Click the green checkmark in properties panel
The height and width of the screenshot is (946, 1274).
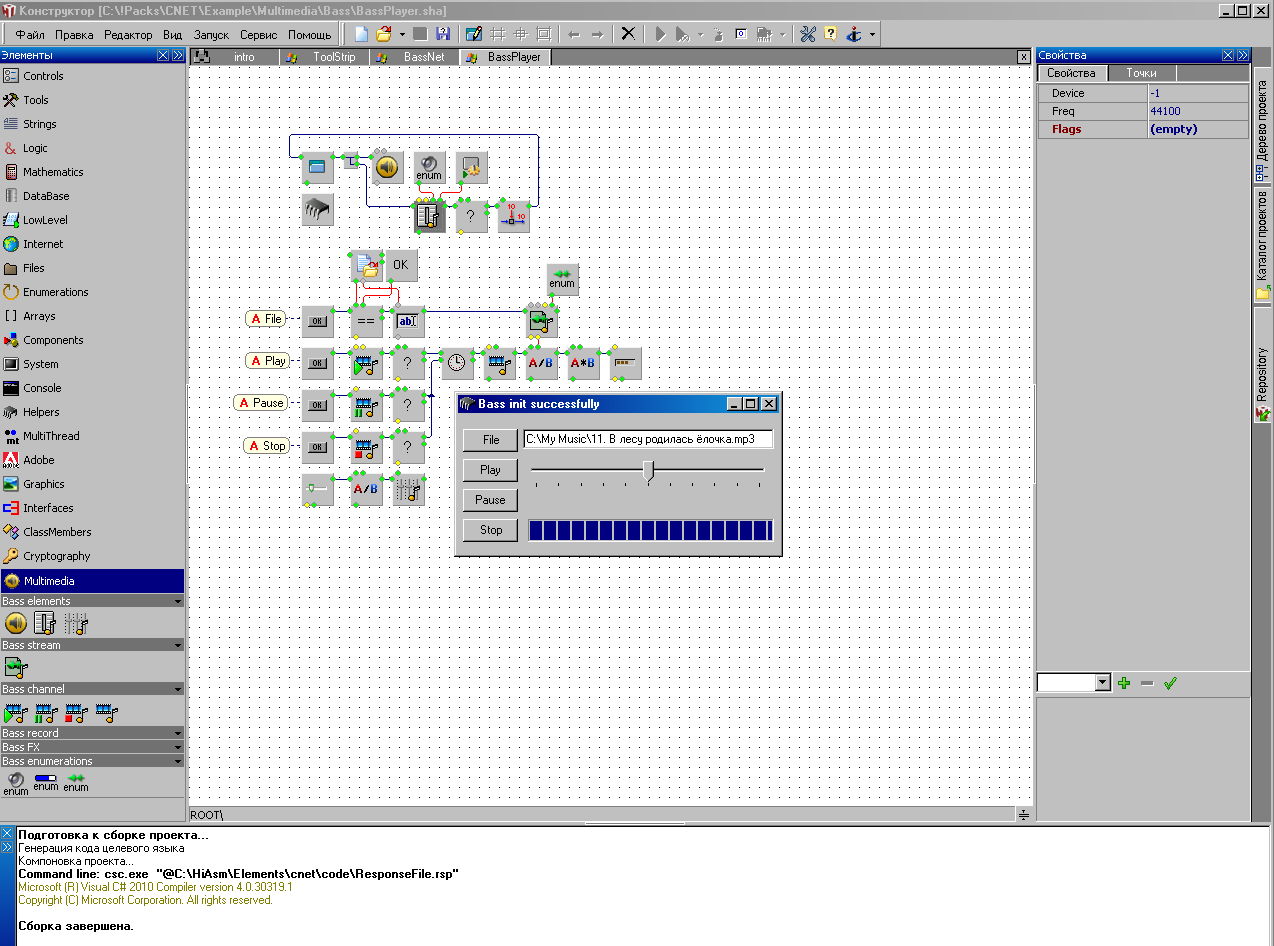pyautogui.click(x=1170, y=683)
